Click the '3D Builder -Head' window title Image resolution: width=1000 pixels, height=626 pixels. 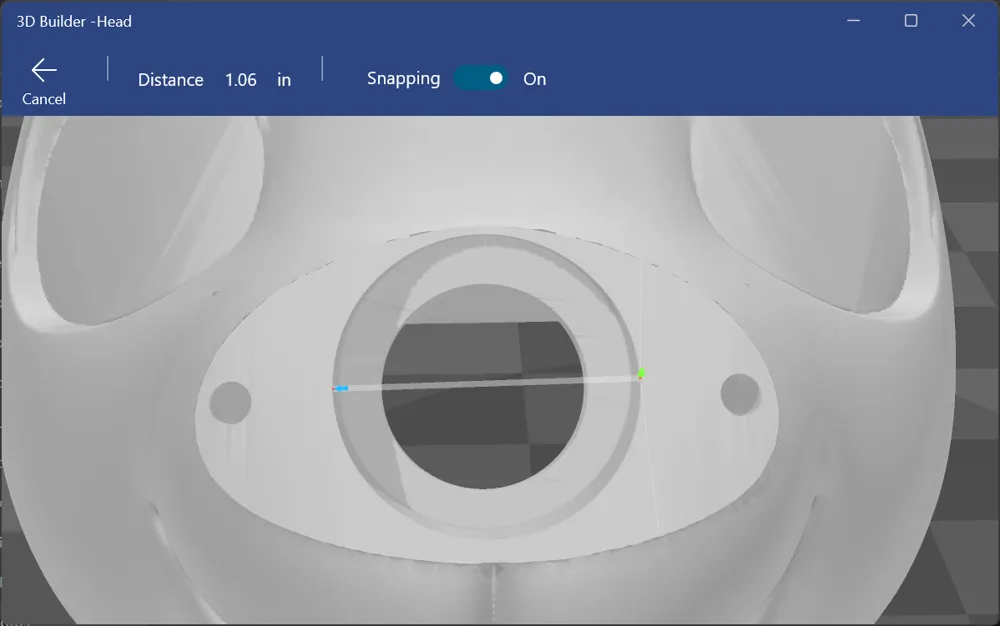point(74,21)
